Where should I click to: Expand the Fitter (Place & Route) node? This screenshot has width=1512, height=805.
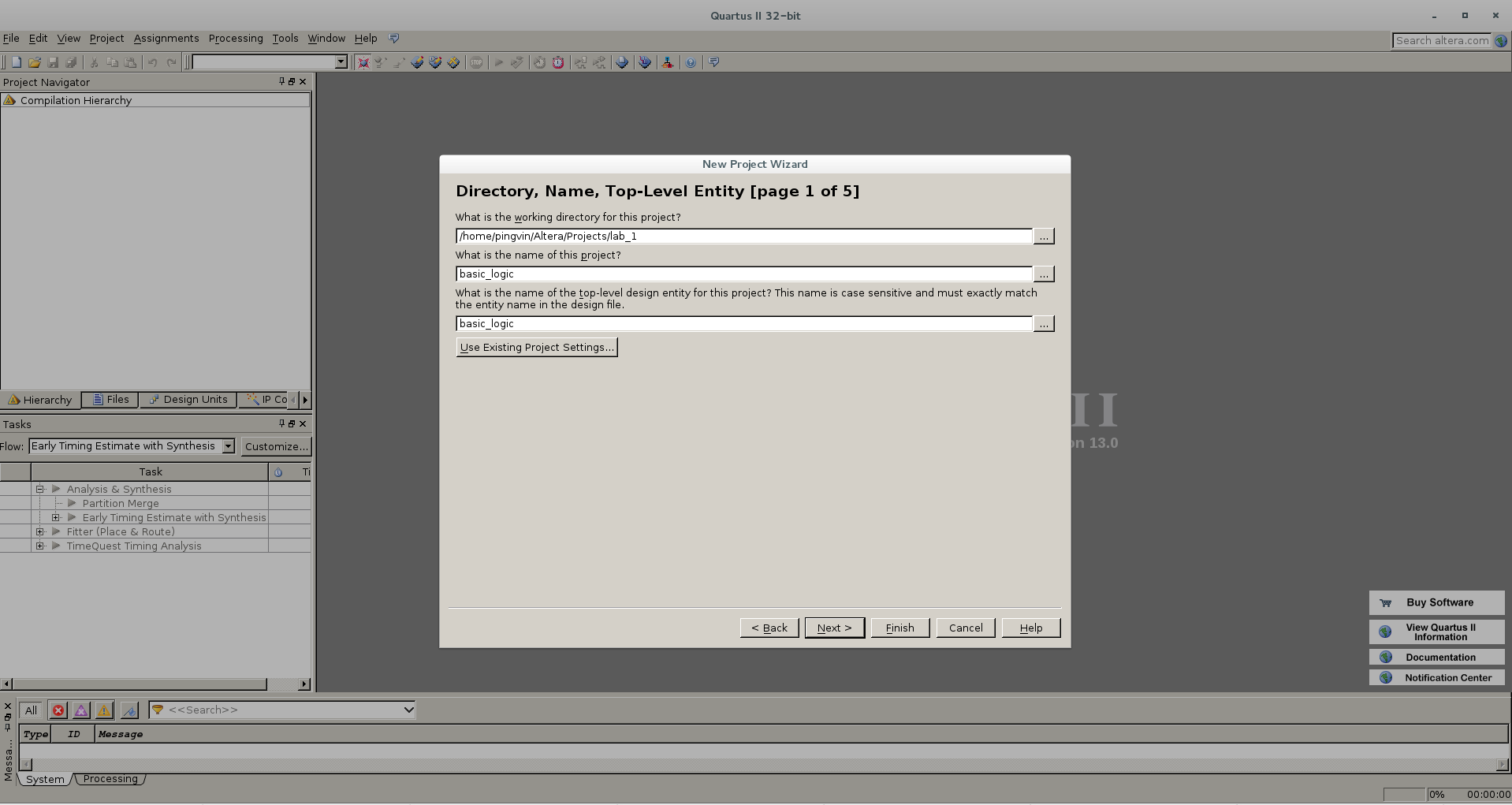pos(39,531)
